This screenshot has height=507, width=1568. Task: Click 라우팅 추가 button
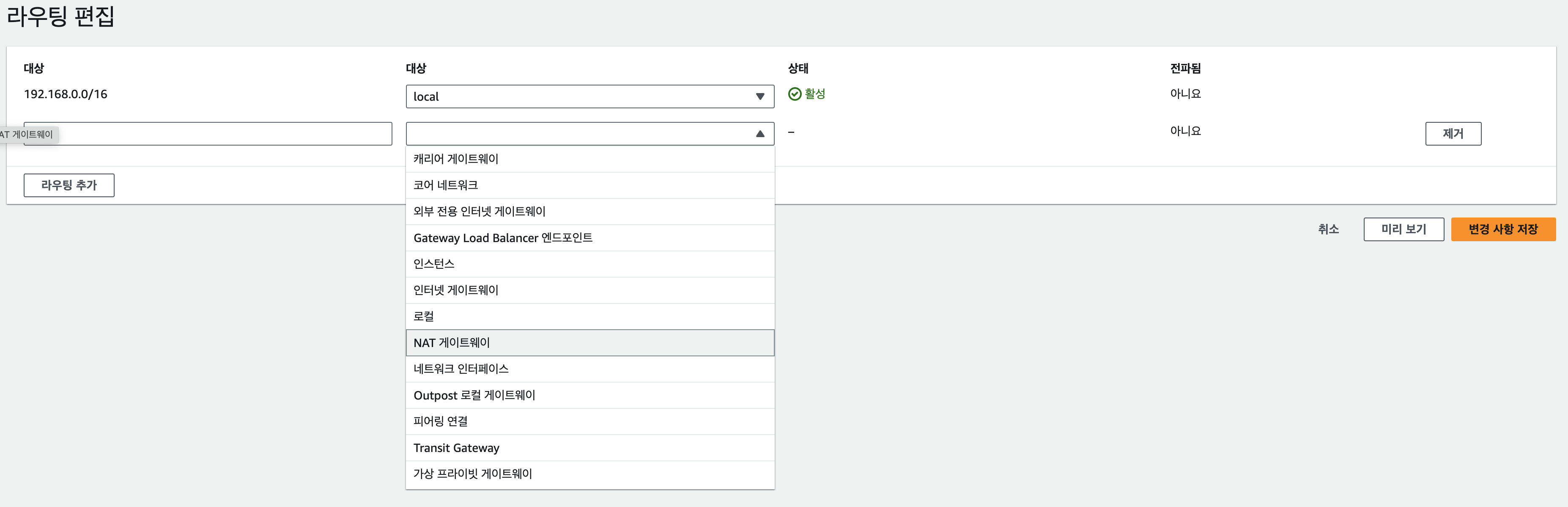(69, 185)
